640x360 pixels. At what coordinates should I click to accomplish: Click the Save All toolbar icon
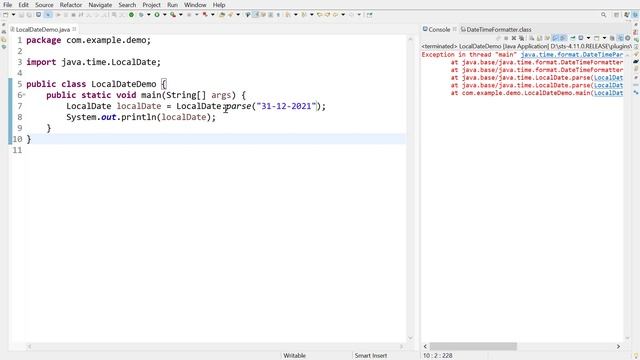point(29,15)
